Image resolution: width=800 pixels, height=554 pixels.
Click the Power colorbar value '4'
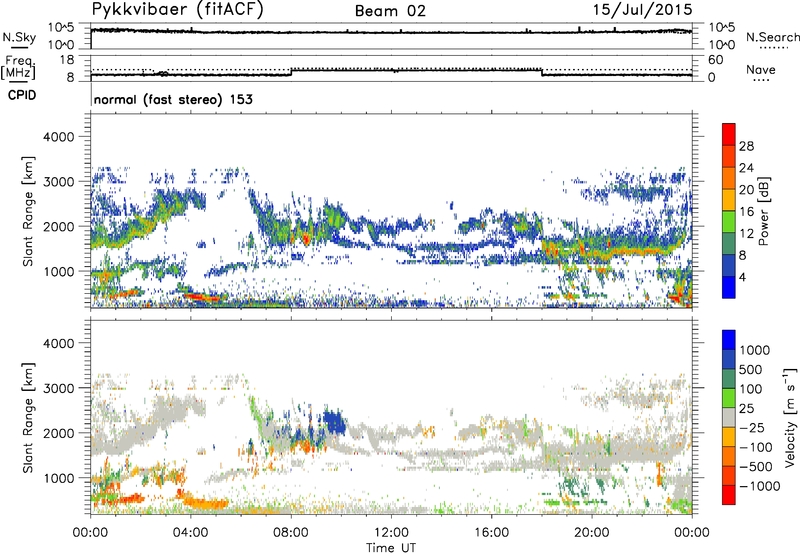tap(742, 277)
